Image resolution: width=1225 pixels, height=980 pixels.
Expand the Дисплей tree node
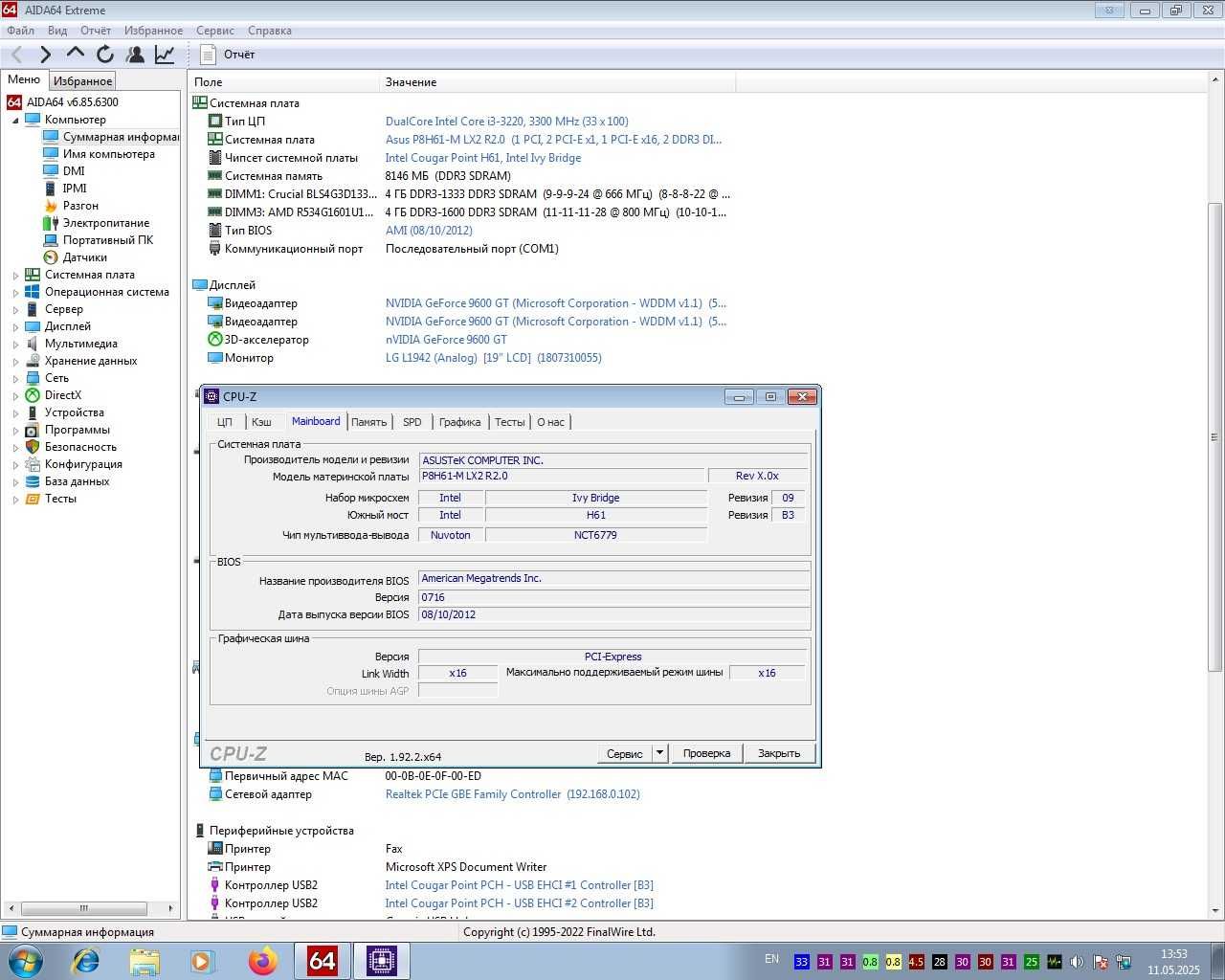pyautogui.click(x=15, y=326)
